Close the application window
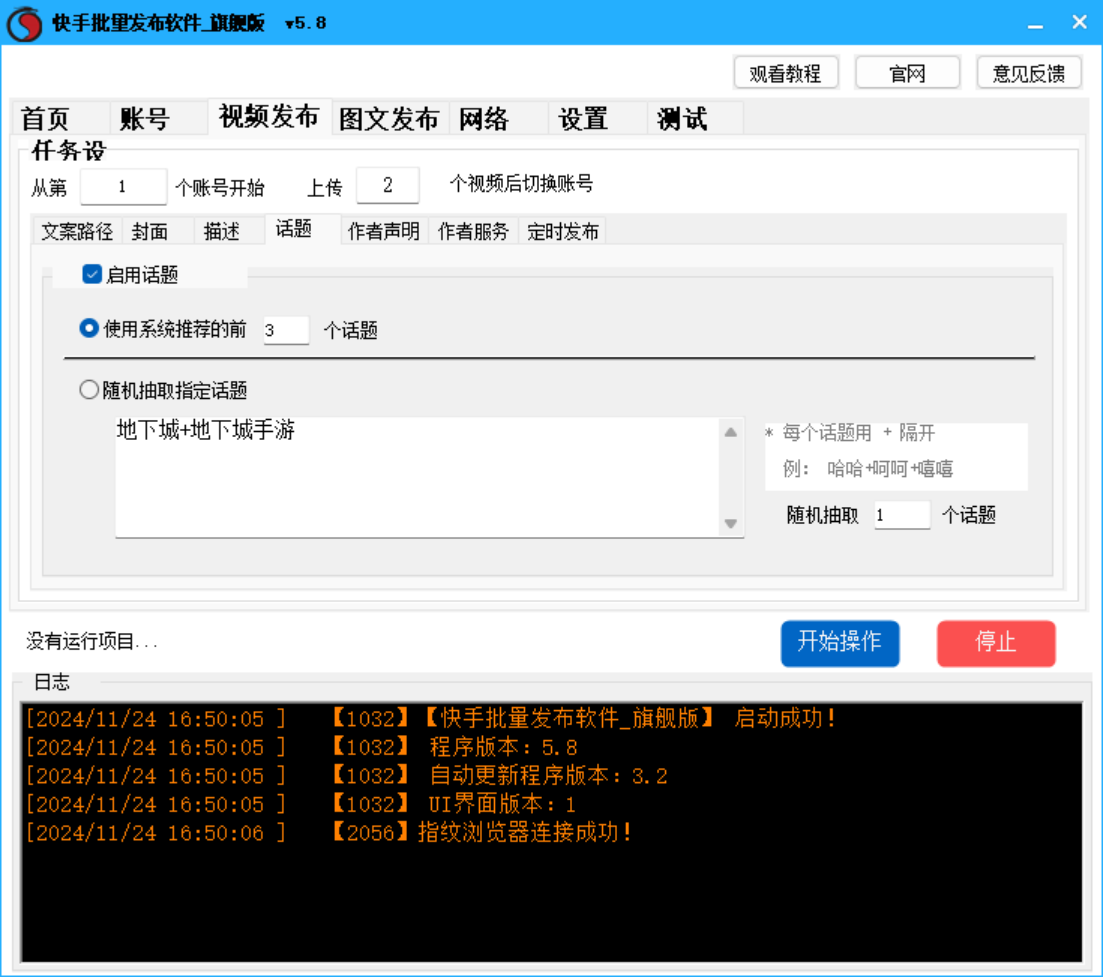1103x977 pixels. pos(1079,23)
